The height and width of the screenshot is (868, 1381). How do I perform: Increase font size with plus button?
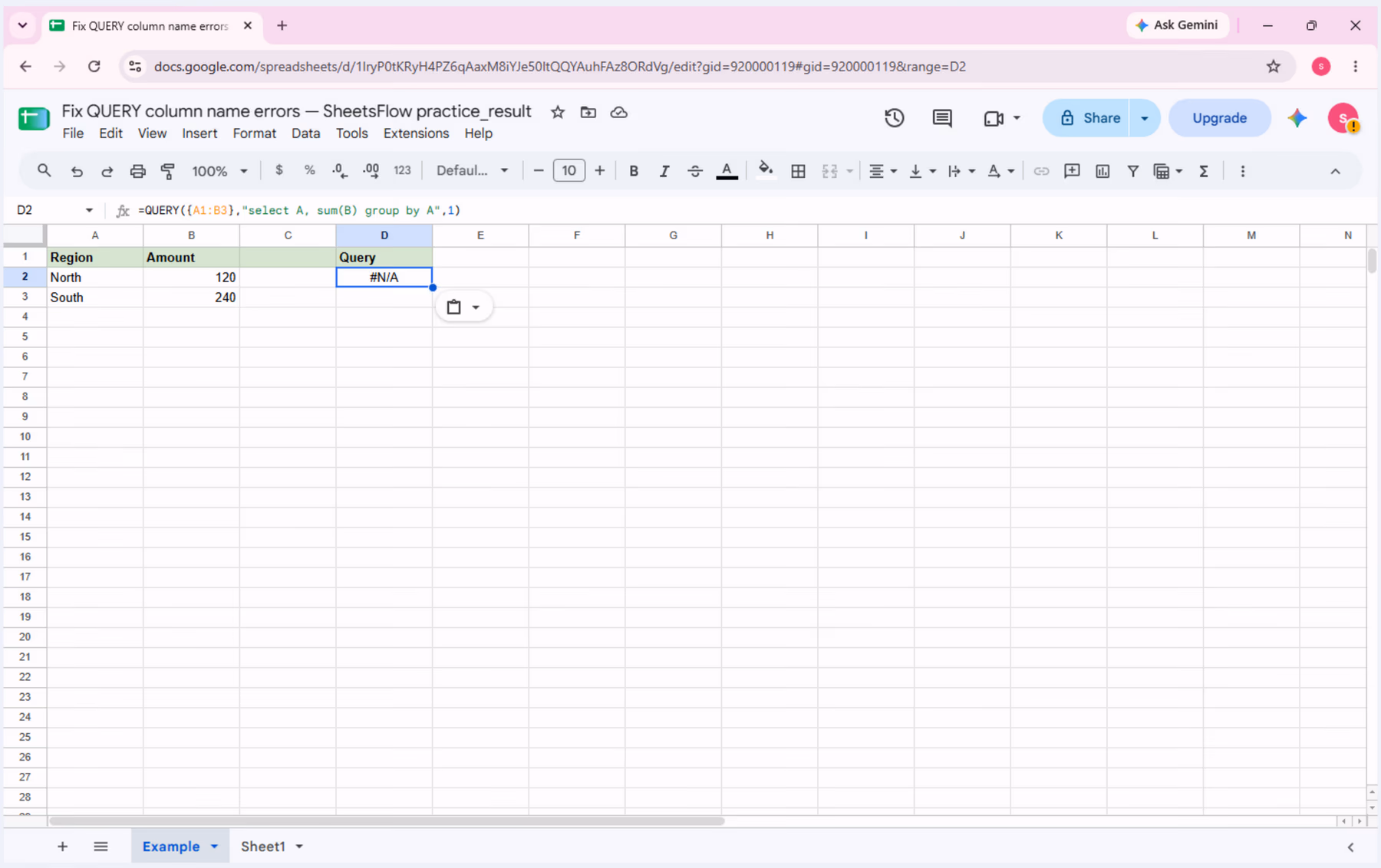(600, 170)
